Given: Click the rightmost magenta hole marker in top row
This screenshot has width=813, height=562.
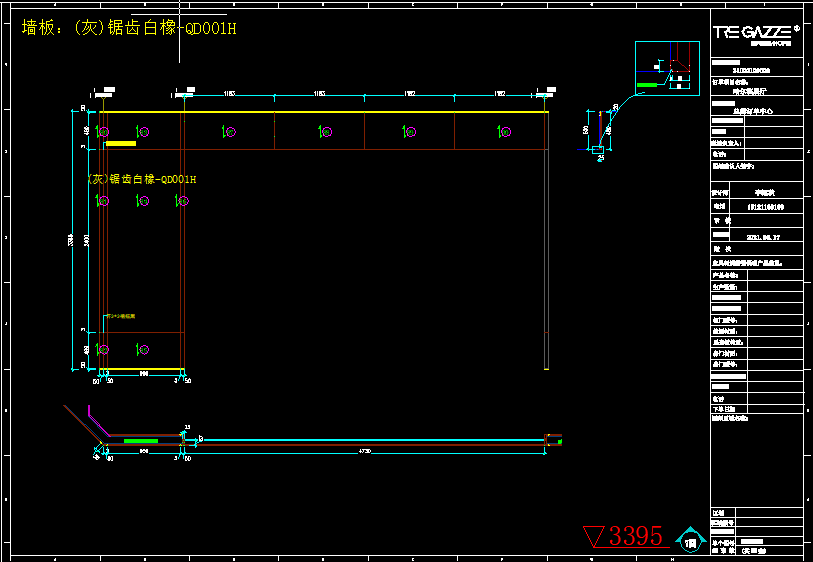Looking at the screenshot, I should click(x=501, y=131).
